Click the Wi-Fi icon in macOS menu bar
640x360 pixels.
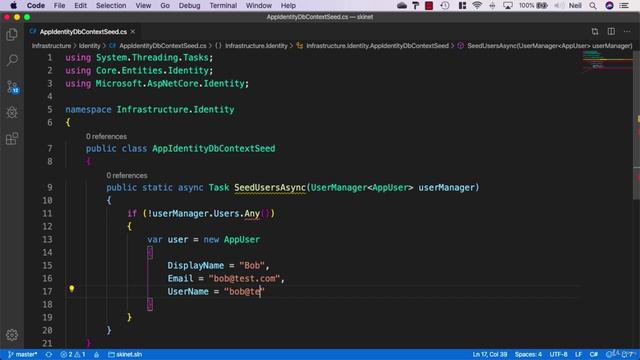pyautogui.click(x=477, y=5)
